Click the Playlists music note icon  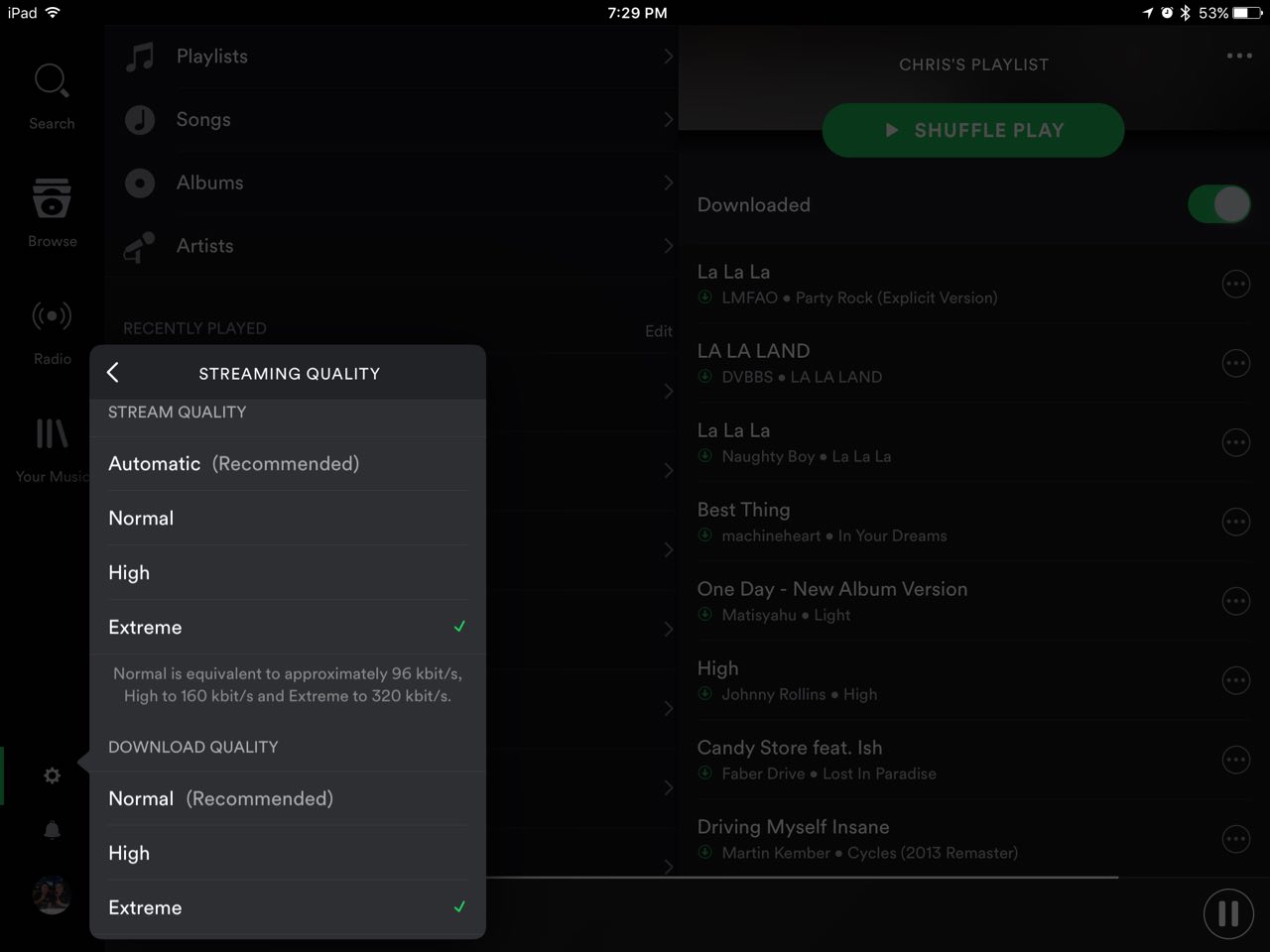(x=140, y=57)
